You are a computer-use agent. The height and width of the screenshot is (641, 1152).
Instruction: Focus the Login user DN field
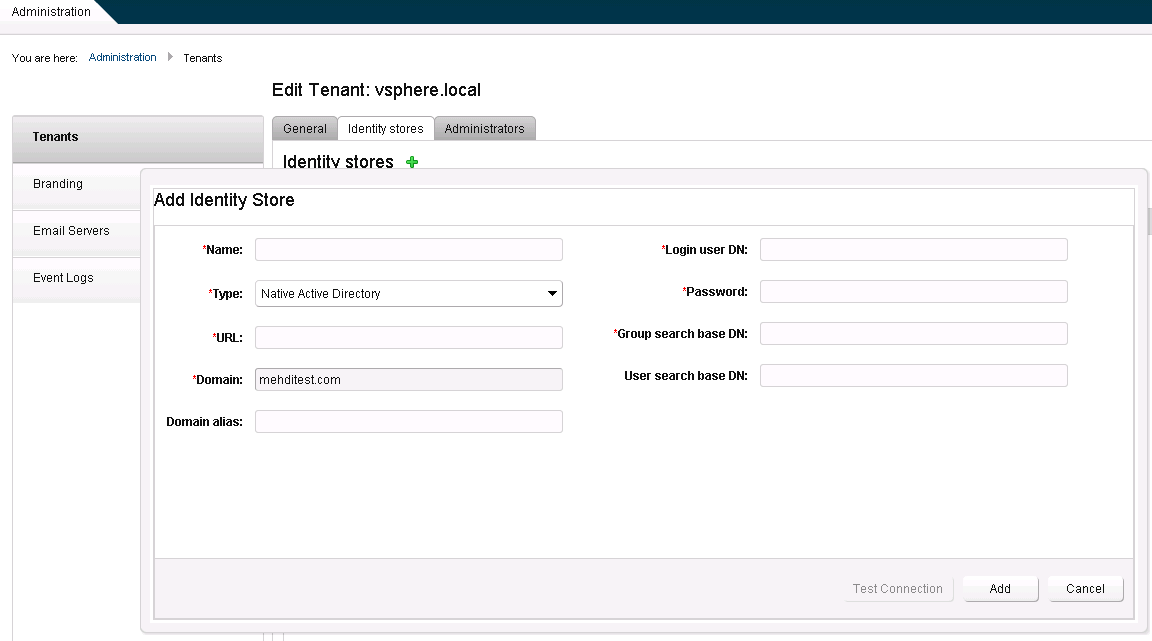coord(913,250)
